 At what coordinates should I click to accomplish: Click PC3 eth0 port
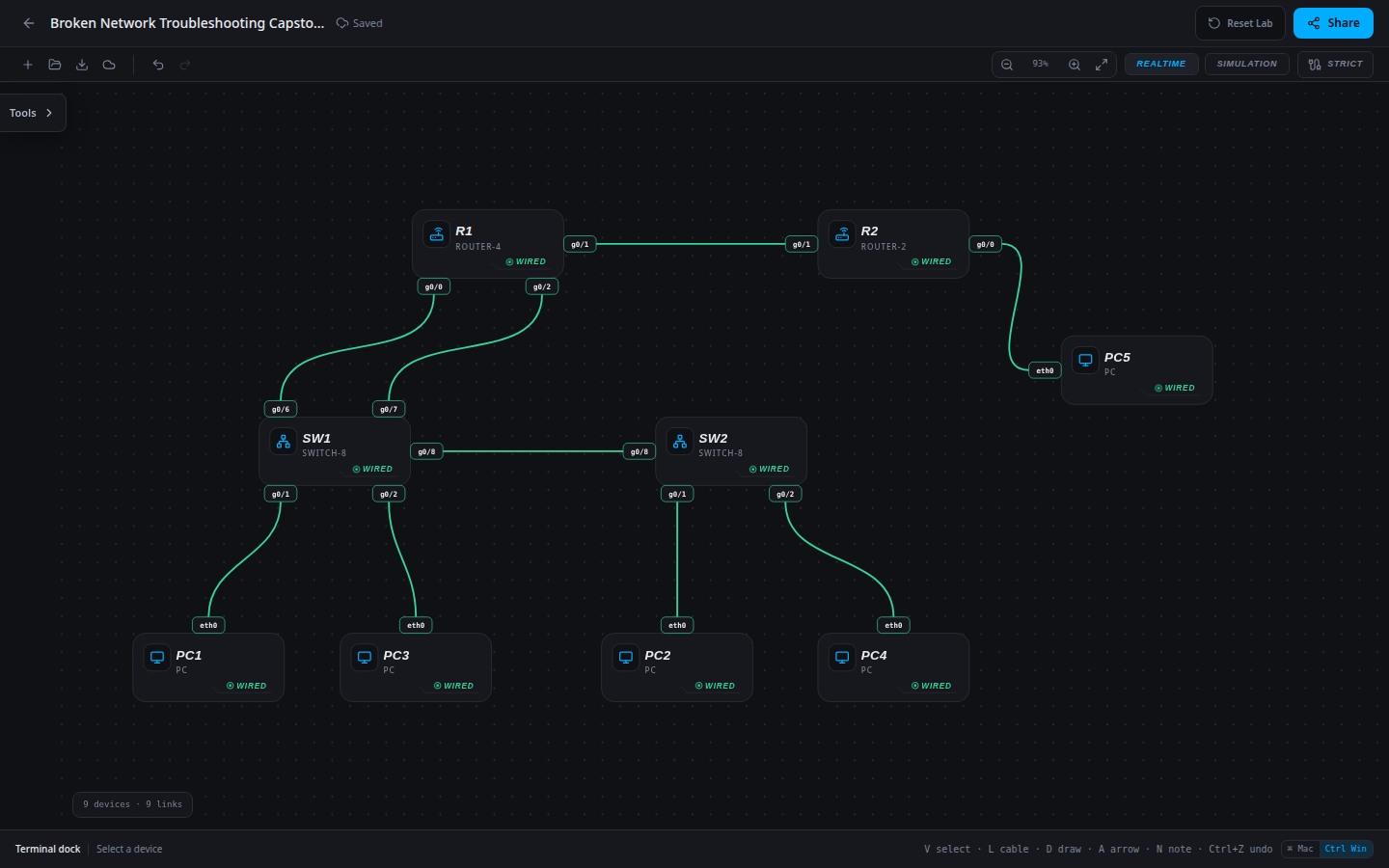[416, 625]
